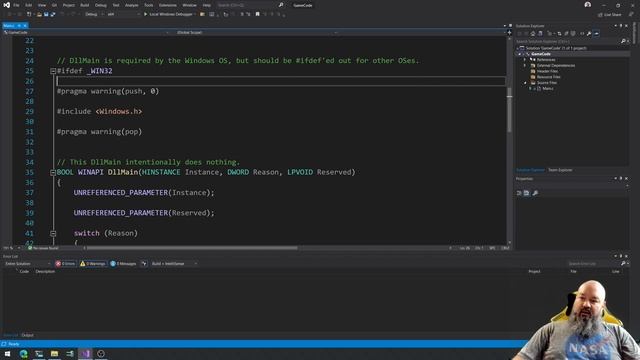Select Main.c in Solution Explorer

[548, 89]
